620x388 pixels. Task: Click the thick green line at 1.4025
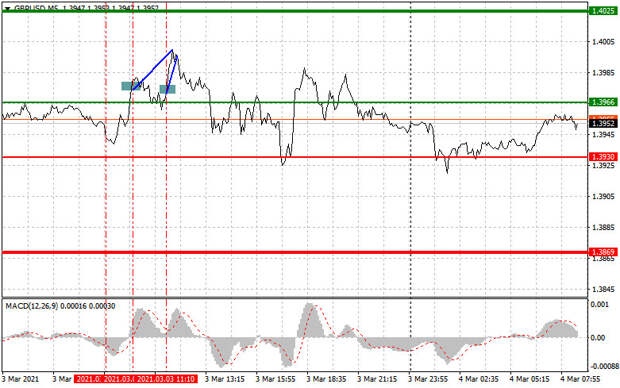(295, 11)
